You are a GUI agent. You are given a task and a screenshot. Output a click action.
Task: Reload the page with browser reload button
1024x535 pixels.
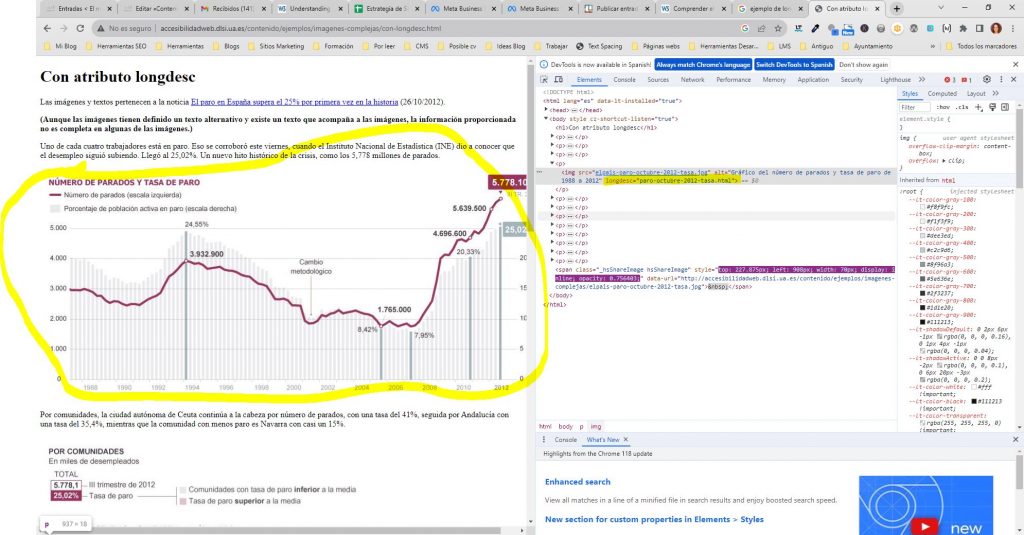click(80, 28)
